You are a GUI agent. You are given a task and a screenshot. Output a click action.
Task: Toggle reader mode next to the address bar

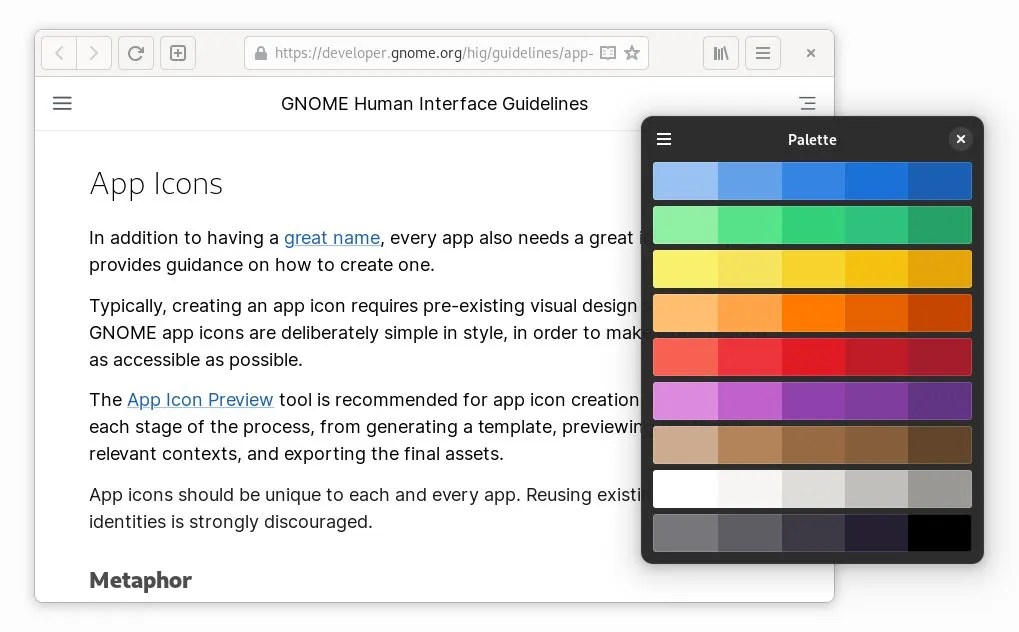pyautogui.click(x=607, y=53)
